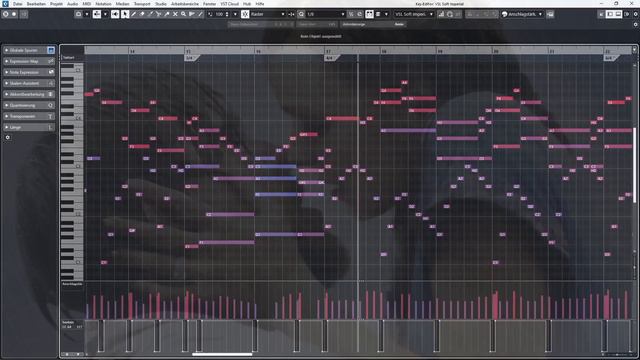
Task: Open the Raster snap type dropdown
Action: pos(268,14)
